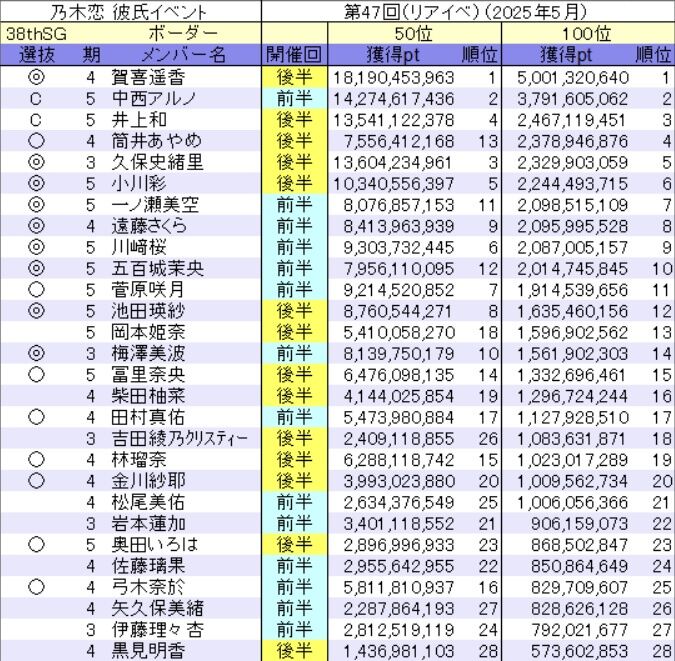Select member name 伊藤理々杏

(157, 630)
